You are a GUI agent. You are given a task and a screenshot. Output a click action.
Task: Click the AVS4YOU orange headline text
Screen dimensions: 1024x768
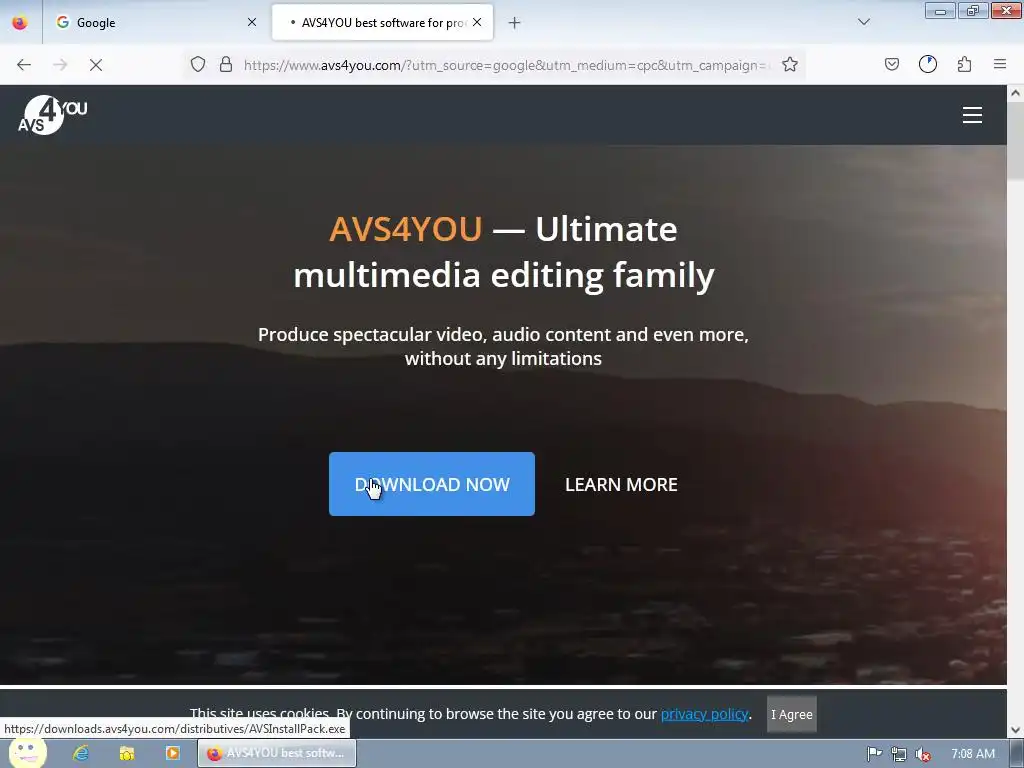click(x=406, y=229)
